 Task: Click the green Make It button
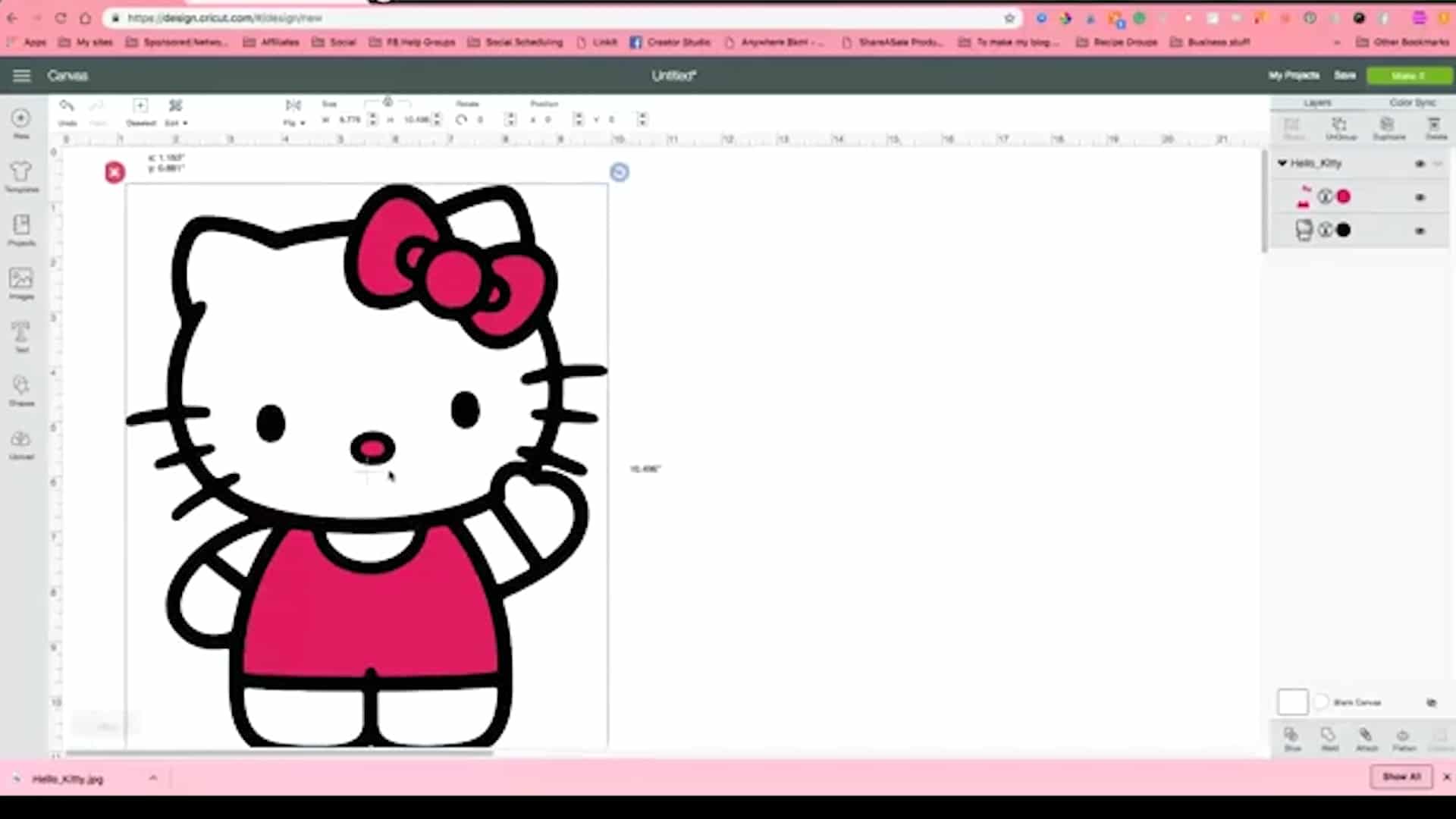(1409, 75)
